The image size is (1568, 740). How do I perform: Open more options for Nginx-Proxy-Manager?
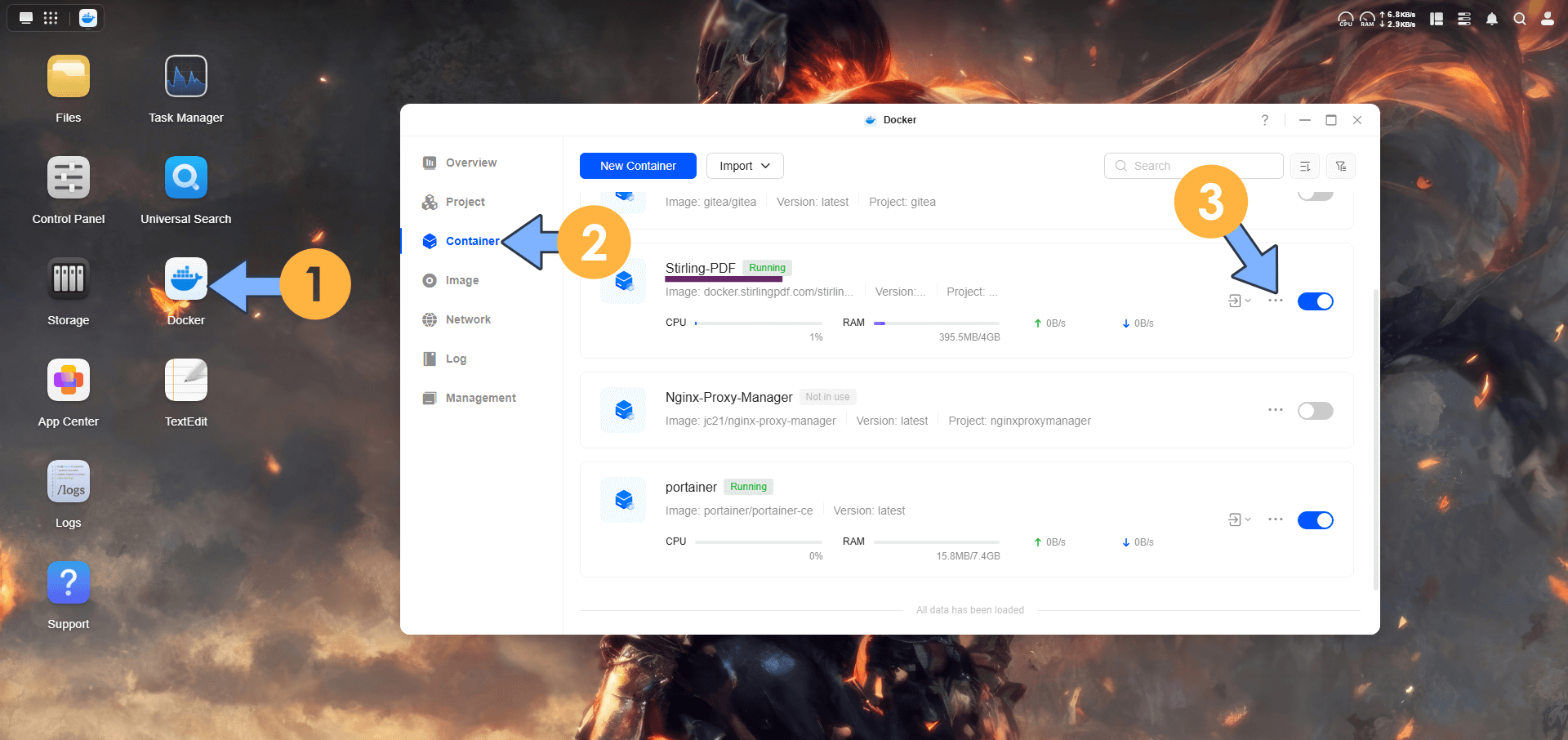click(1276, 410)
